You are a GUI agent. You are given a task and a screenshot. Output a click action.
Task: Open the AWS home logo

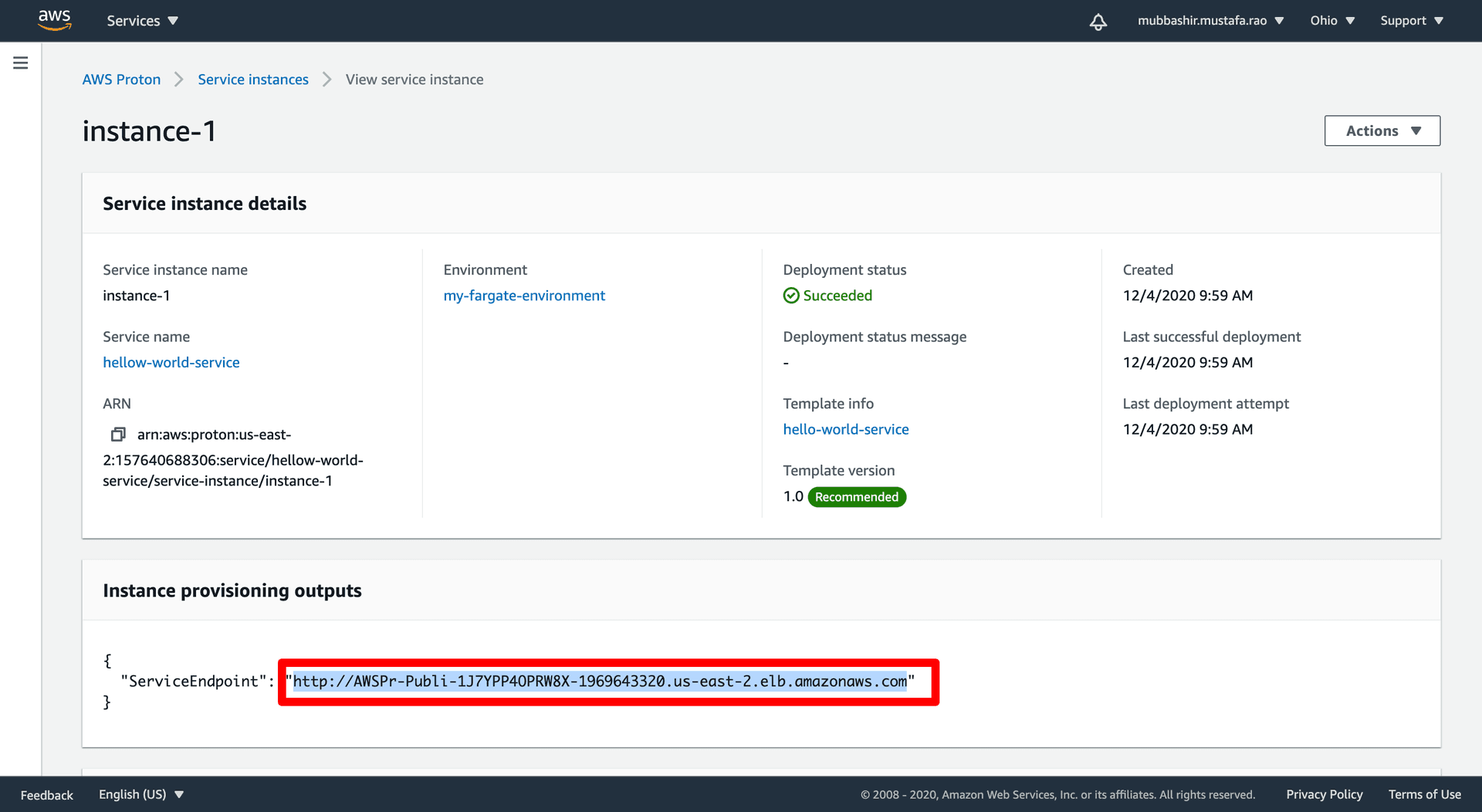(x=55, y=20)
